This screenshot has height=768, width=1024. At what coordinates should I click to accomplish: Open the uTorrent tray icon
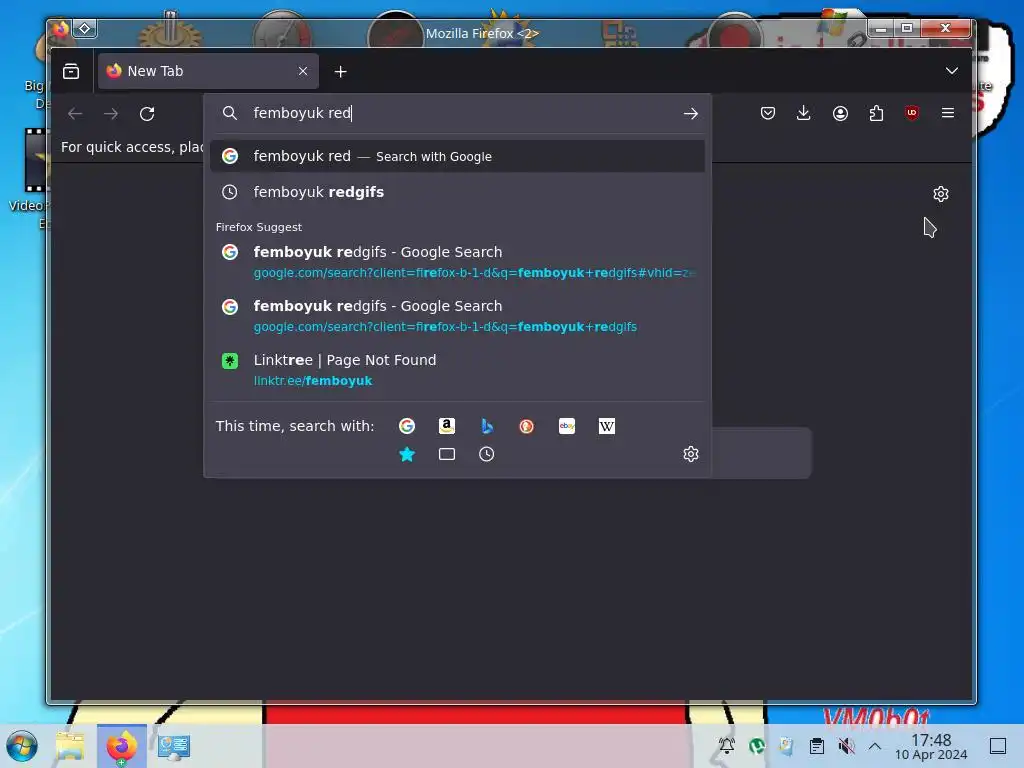[757, 746]
